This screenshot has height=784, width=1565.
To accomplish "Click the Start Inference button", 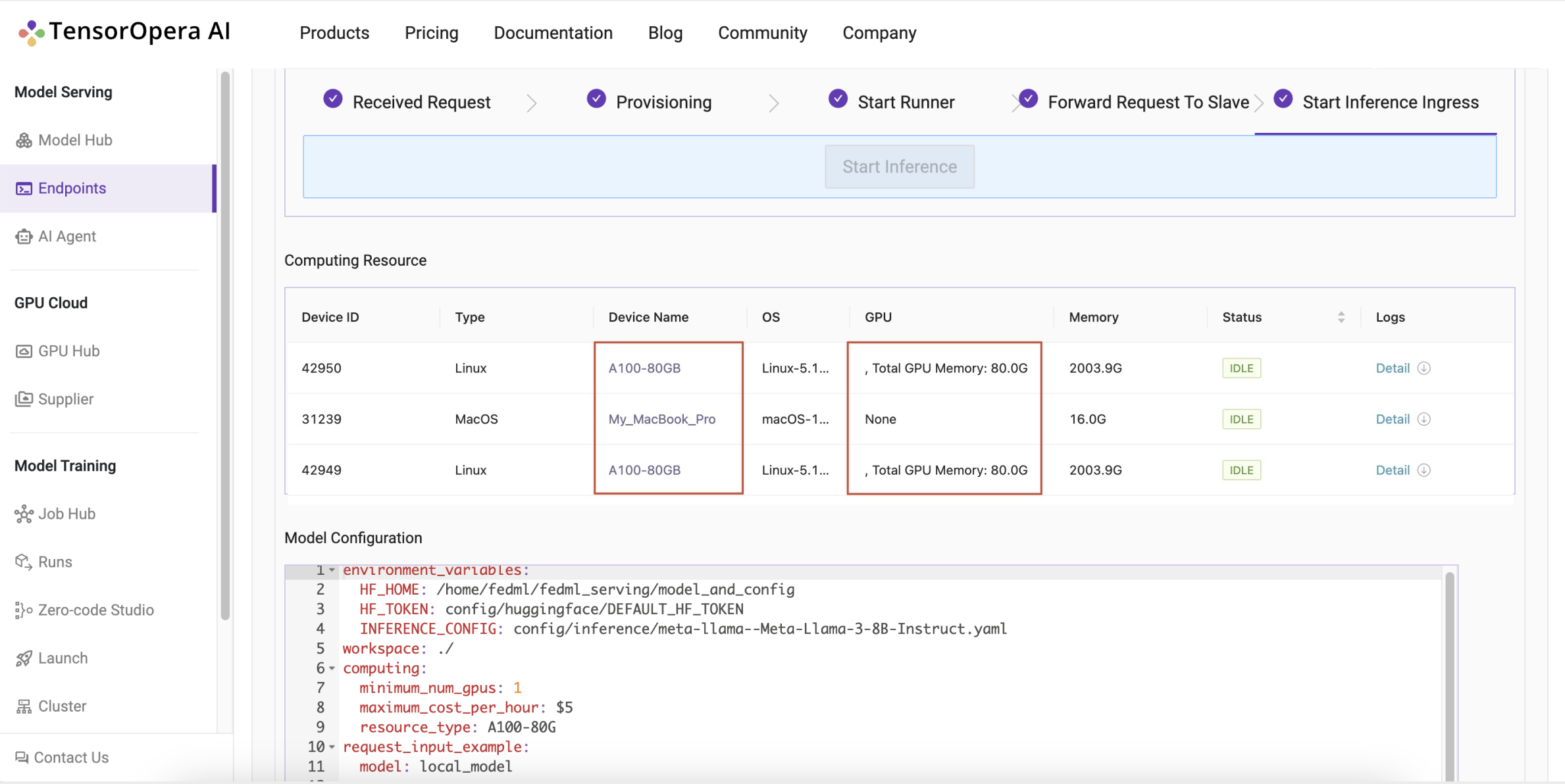I will coord(899,166).
